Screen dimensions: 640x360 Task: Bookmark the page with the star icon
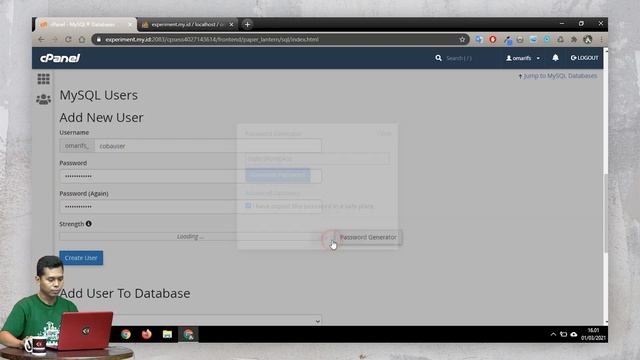click(462, 40)
